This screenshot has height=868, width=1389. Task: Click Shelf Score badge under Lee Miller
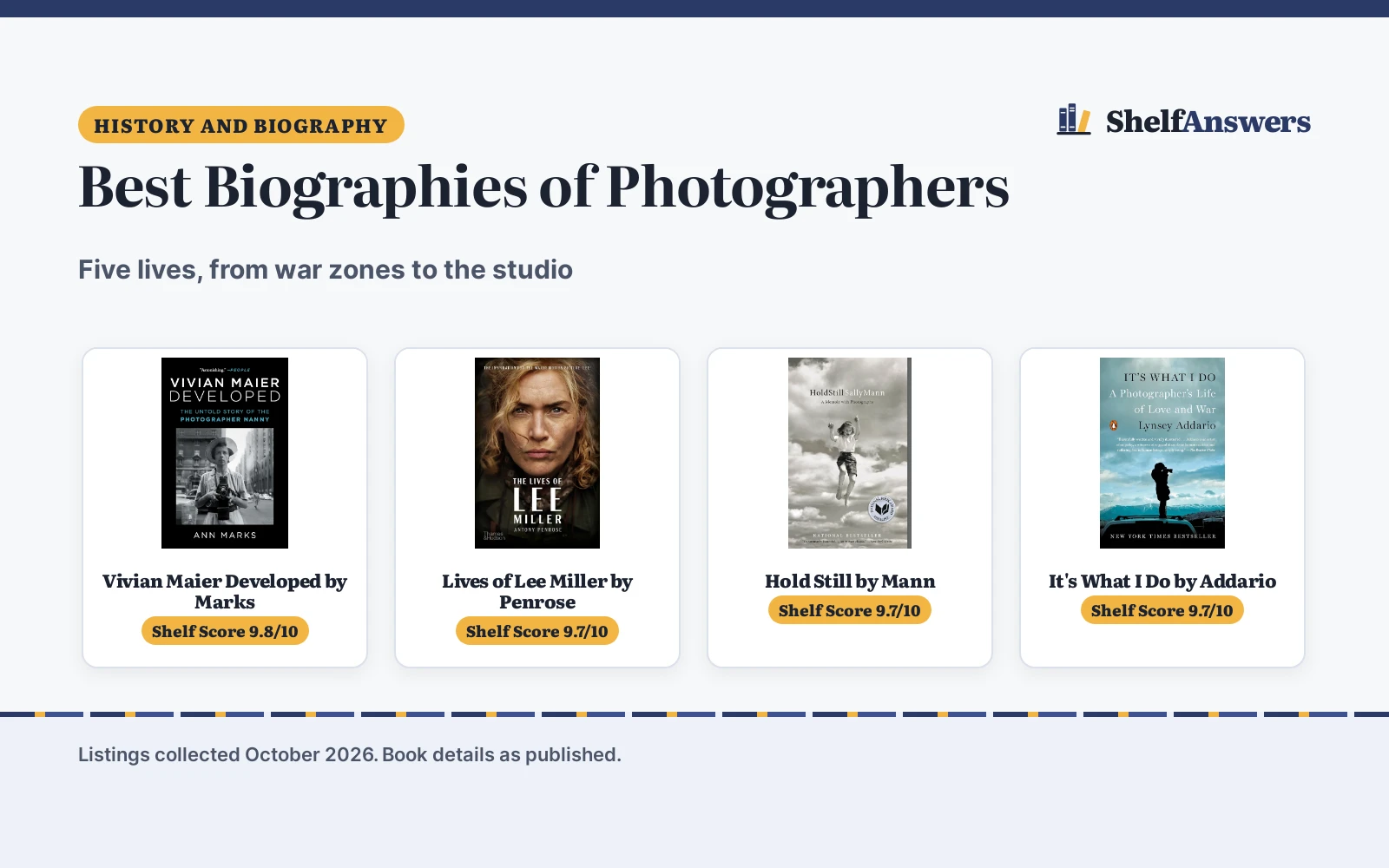click(537, 631)
